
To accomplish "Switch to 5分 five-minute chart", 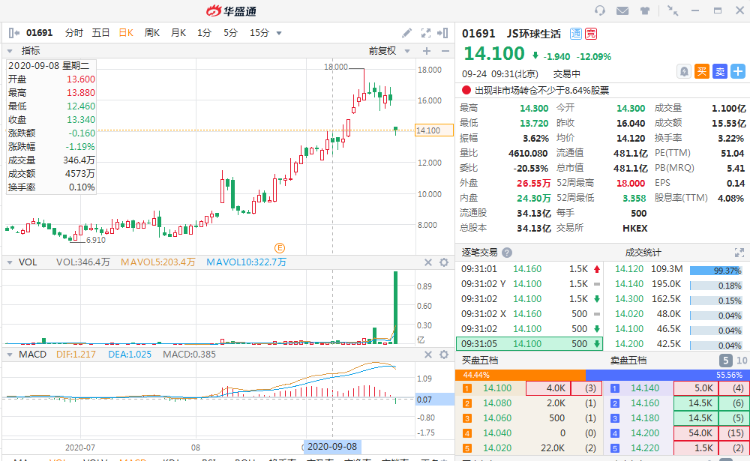I will click(231, 33).
